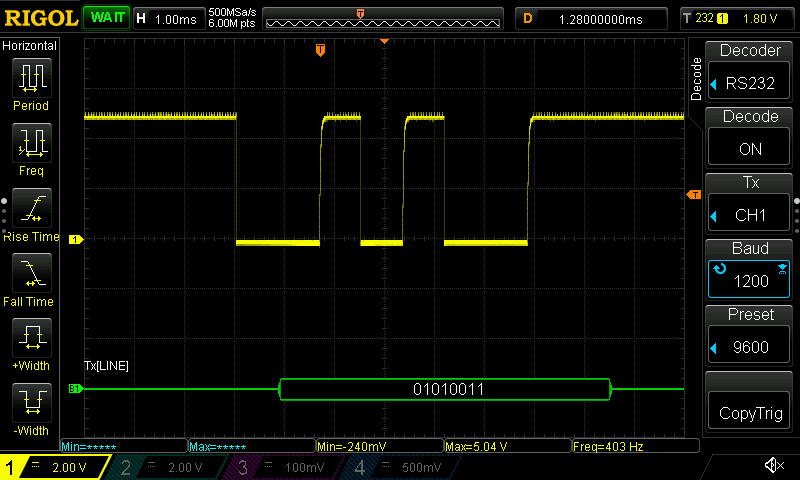
Task: Click the screen center time marker triangle
Action: tap(384, 41)
